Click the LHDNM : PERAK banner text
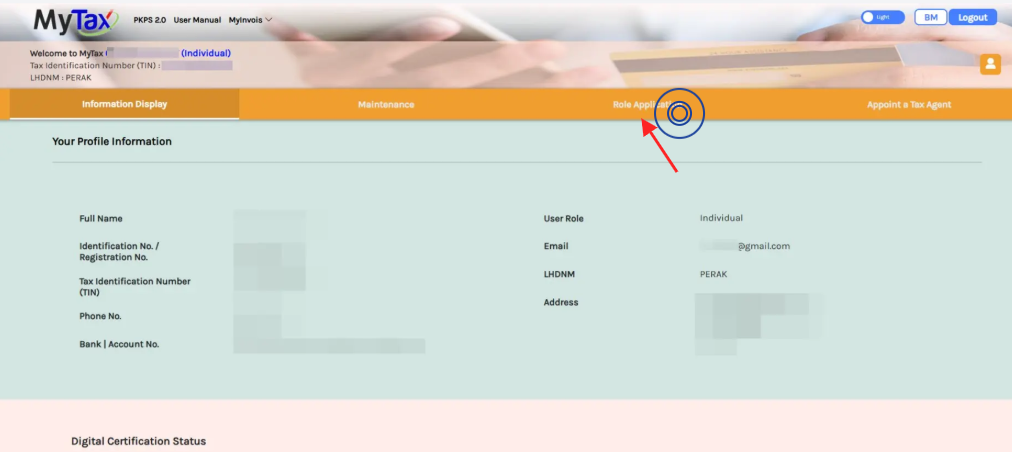 click(61, 77)
